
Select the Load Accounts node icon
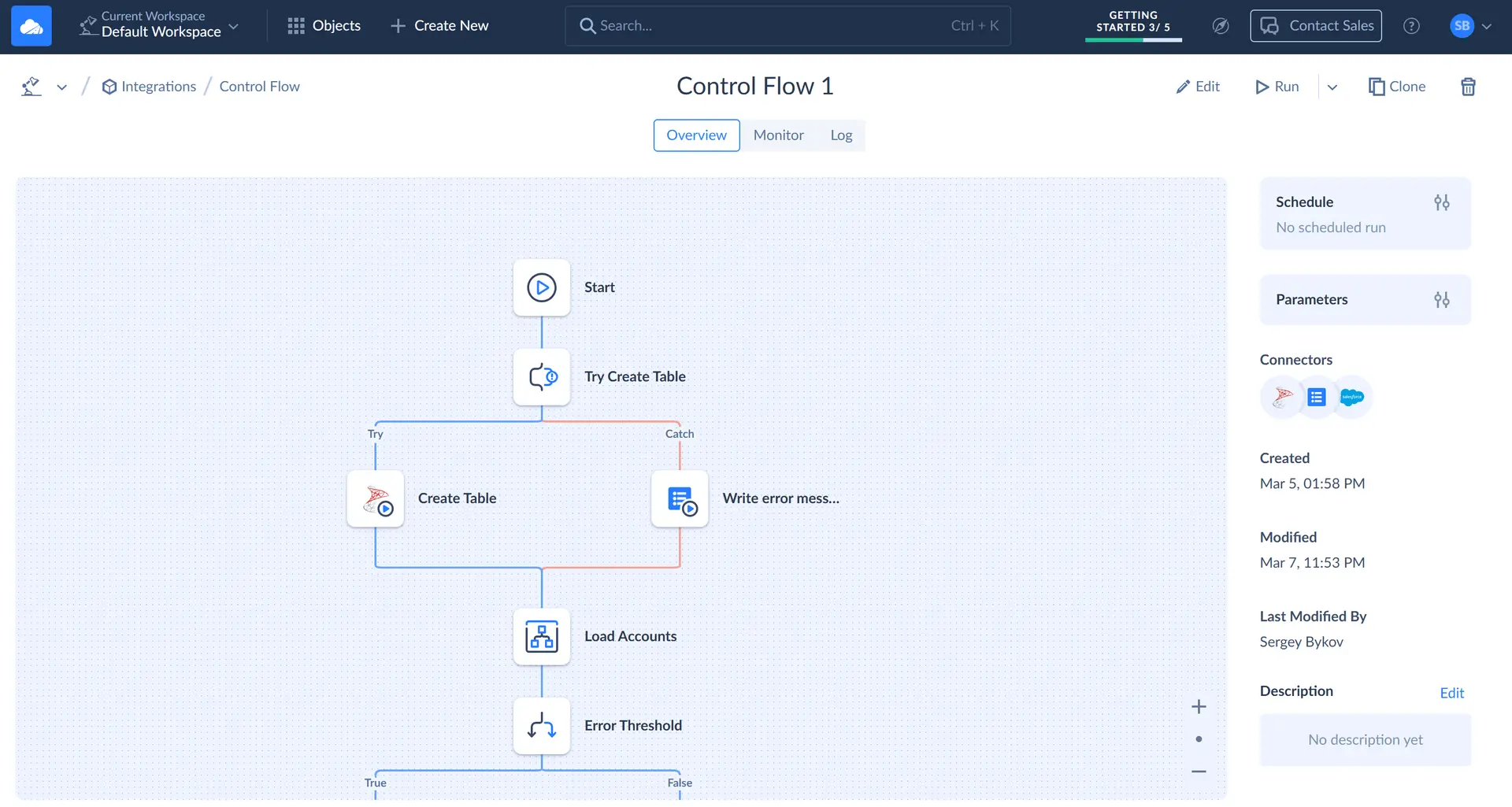pyautogui.click(x=542, y=636)
